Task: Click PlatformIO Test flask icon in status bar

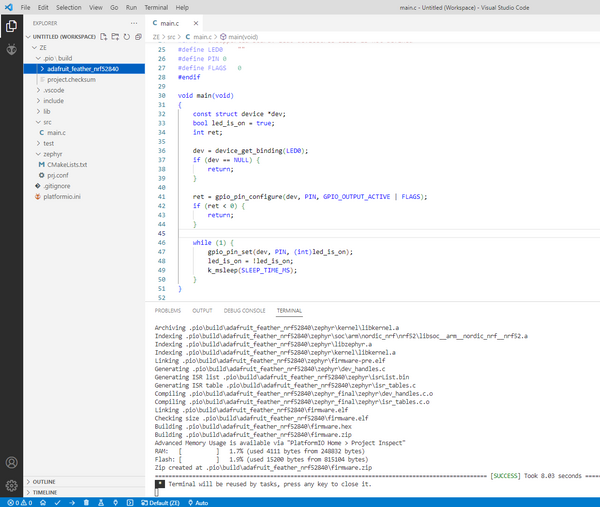Action: [x=101, y=503]
